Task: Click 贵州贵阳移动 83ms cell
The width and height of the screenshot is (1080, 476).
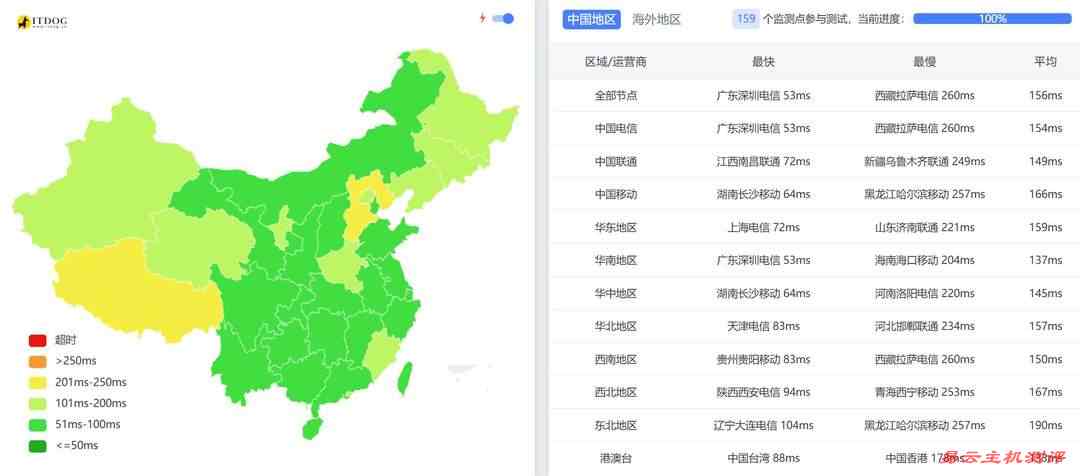Action: click(763, 359)
